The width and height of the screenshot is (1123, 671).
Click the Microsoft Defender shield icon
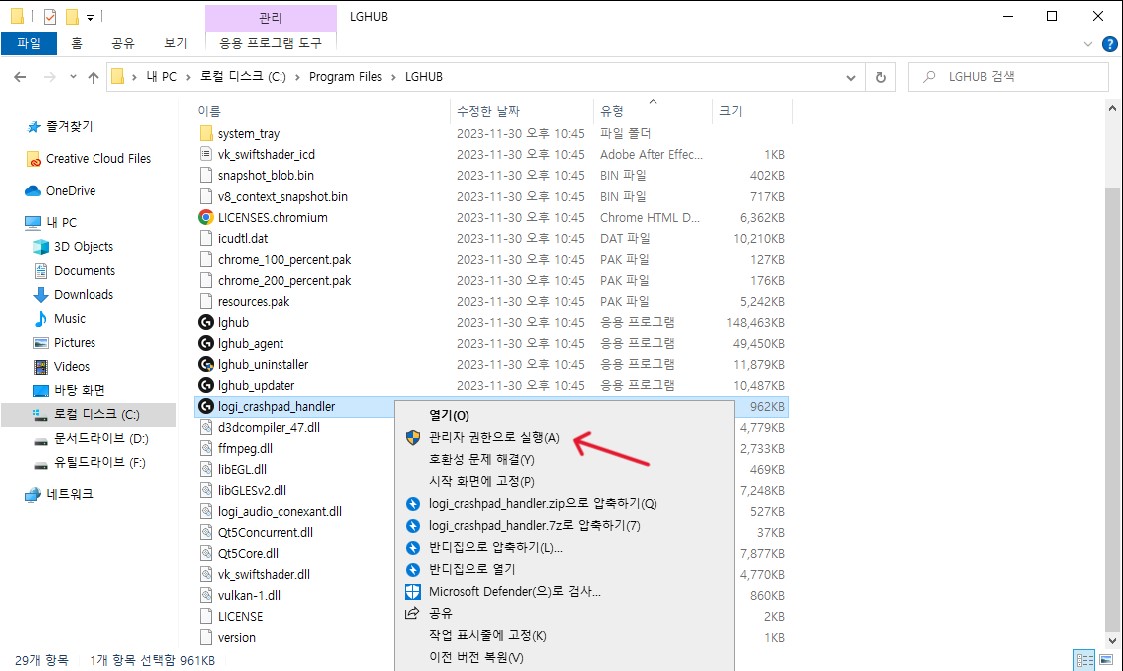[413, 592]
